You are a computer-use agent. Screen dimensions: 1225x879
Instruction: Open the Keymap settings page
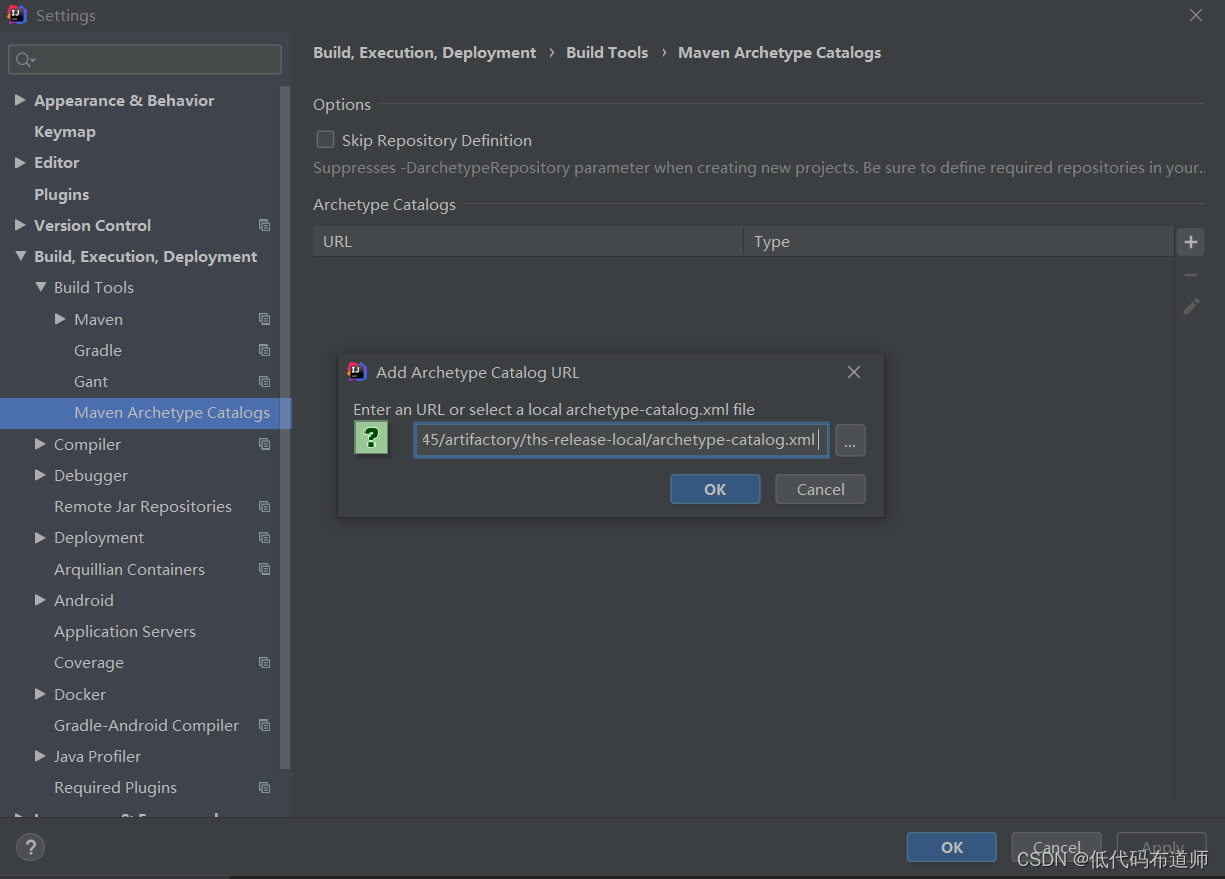[65, 131]
